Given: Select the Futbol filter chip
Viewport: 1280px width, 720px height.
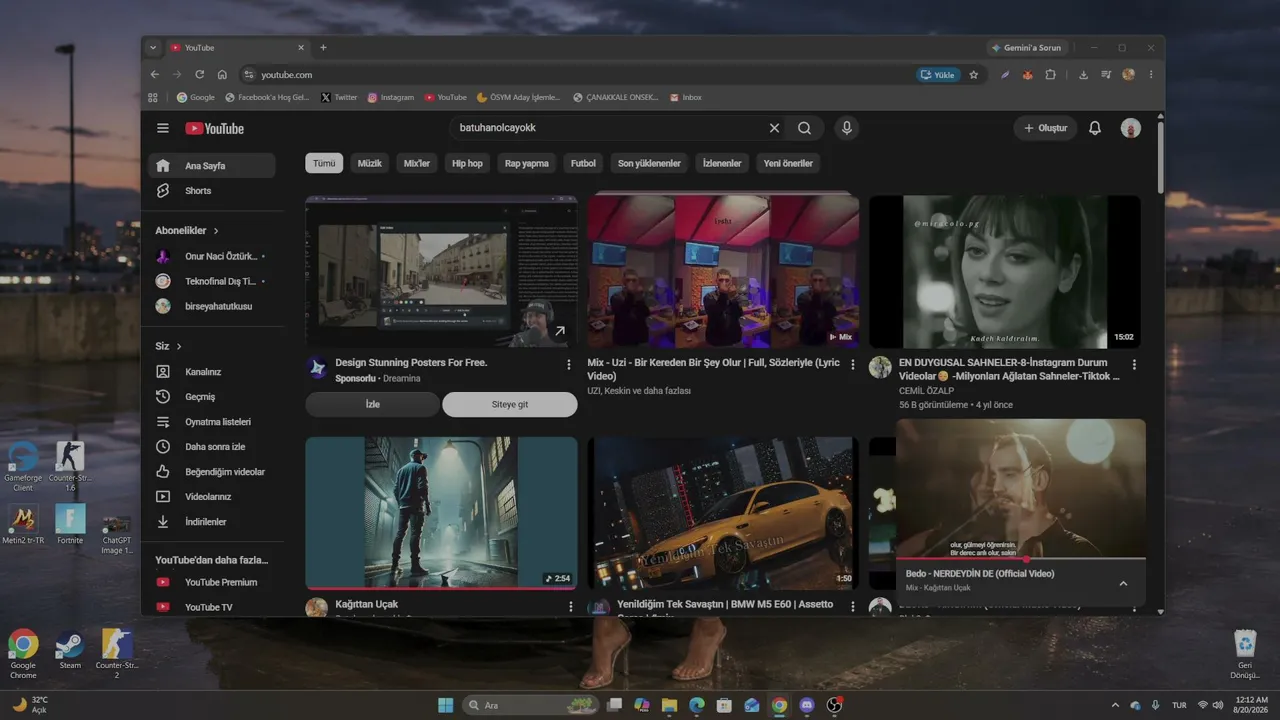Looking at the screenshot, I should point(583,163).
